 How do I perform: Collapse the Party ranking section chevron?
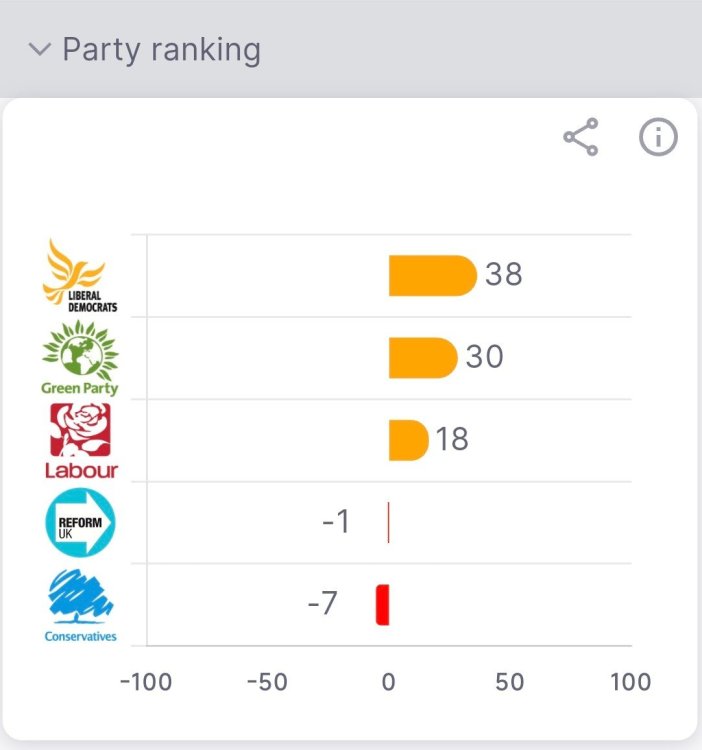pos(40,50)
